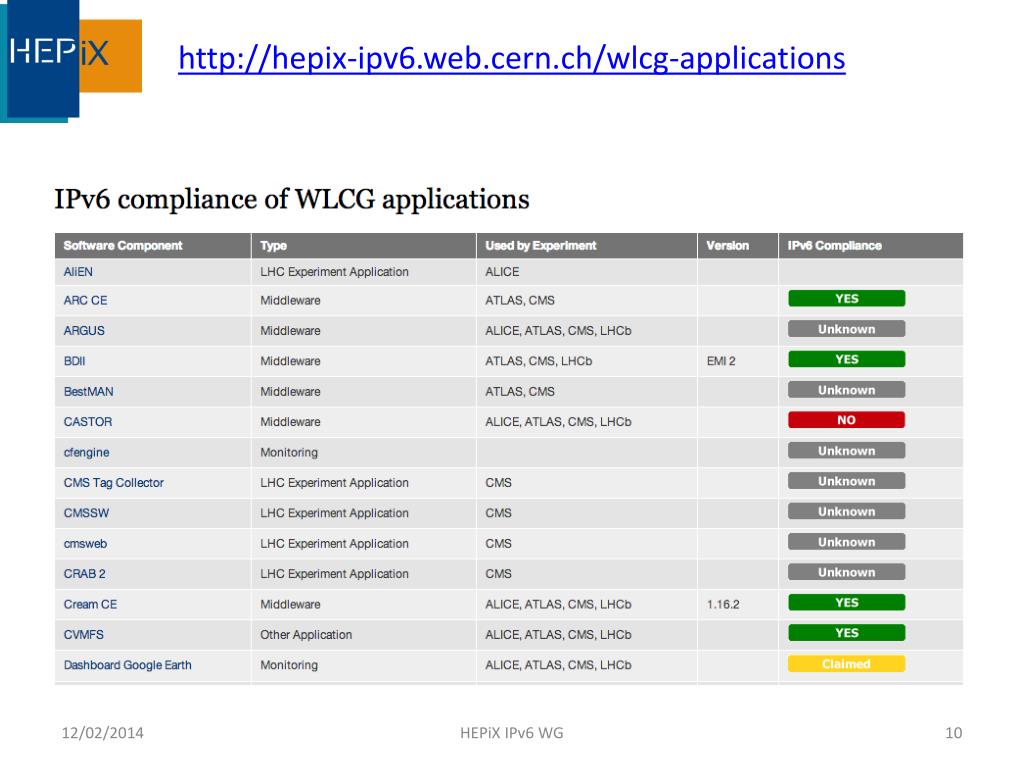1024x768 pixels.
Task: Click the red NO badge for CASTOR
Action: point(846,420)
